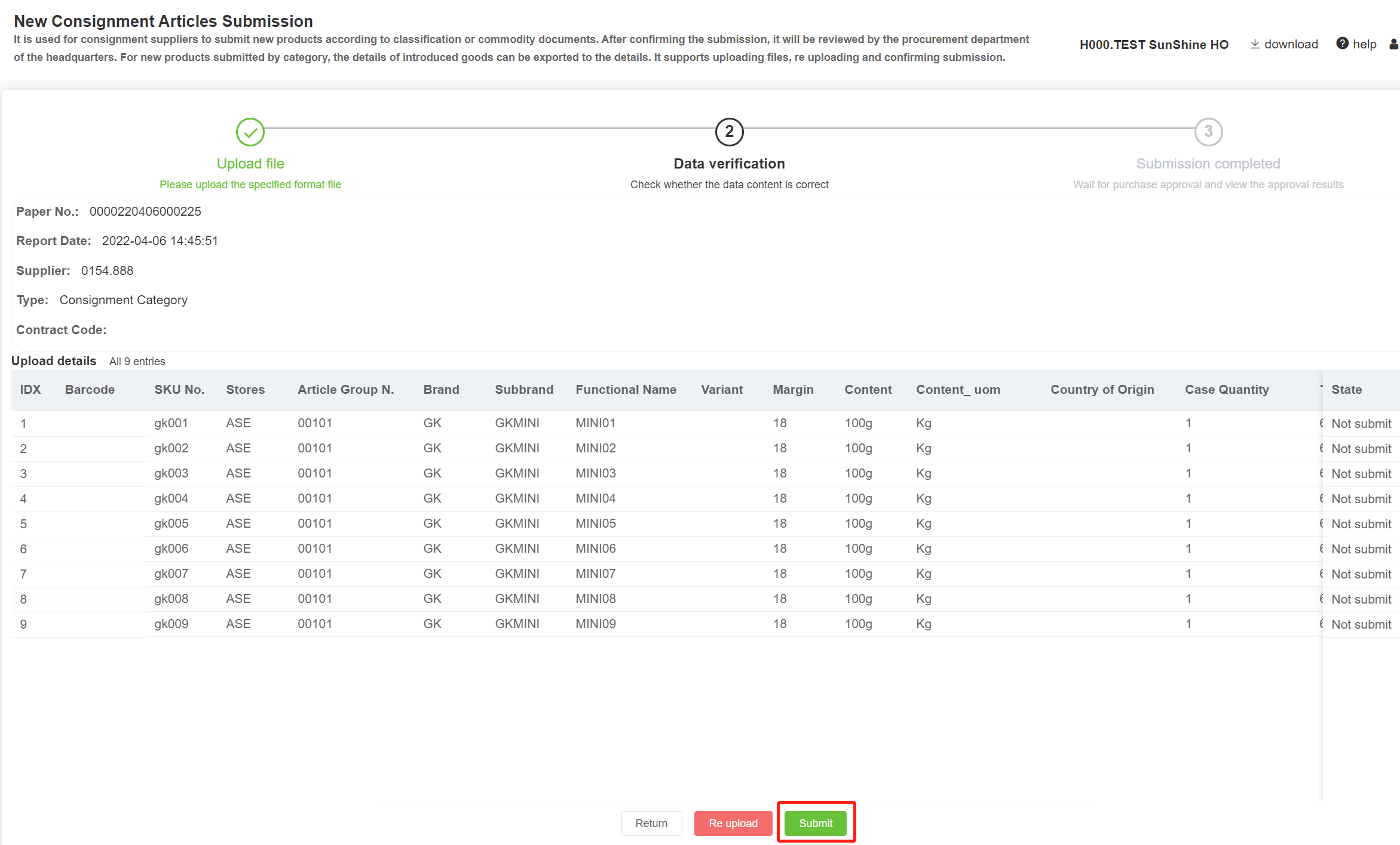Click the user profile icon
Viewport: 1400px width, 845px height.
pyautogui.click(x=1393, y=44)
